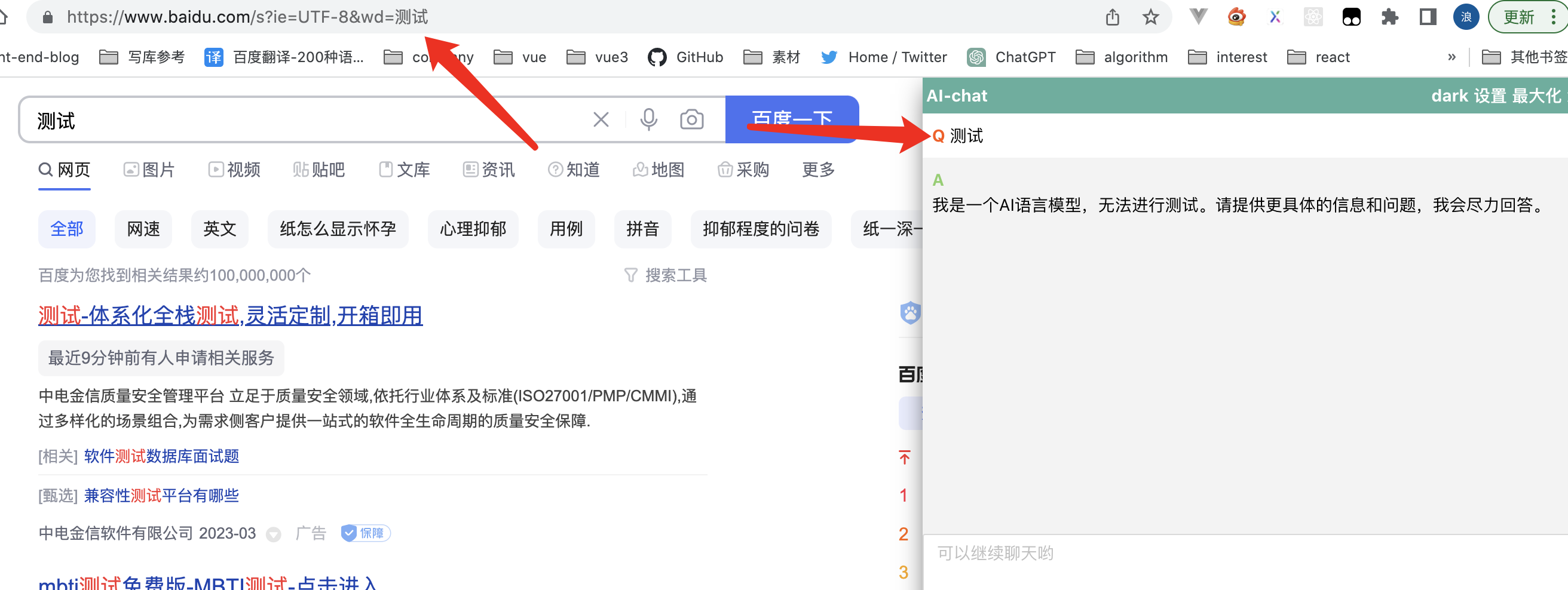Select the 资讯 search tab
The image size is (1568, 590).
pyautogui.click(x=489, y=170)
